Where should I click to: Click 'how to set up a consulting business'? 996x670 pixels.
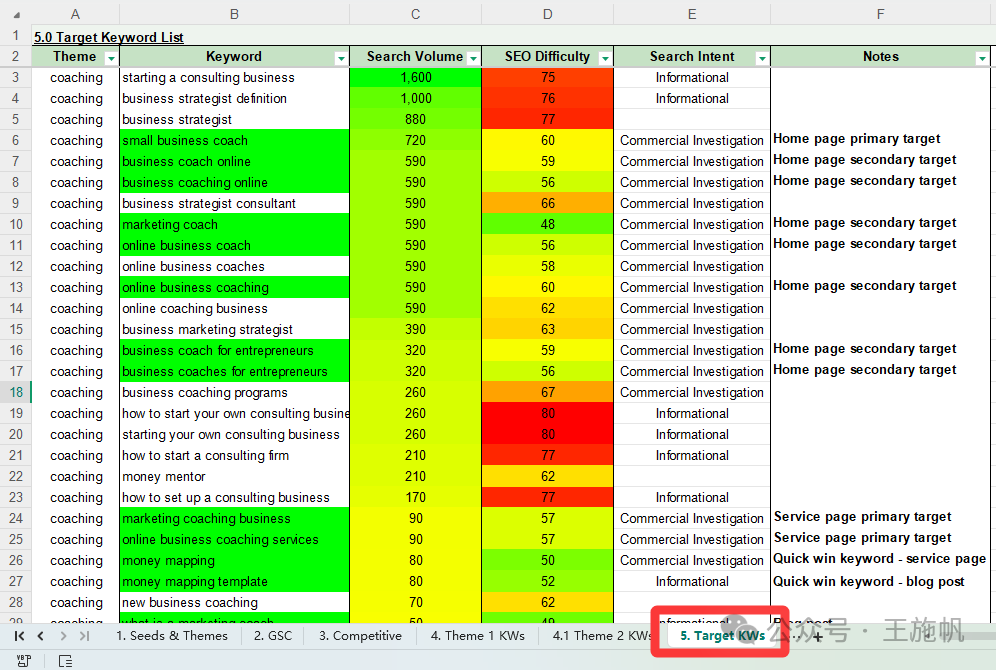(234, 497)
